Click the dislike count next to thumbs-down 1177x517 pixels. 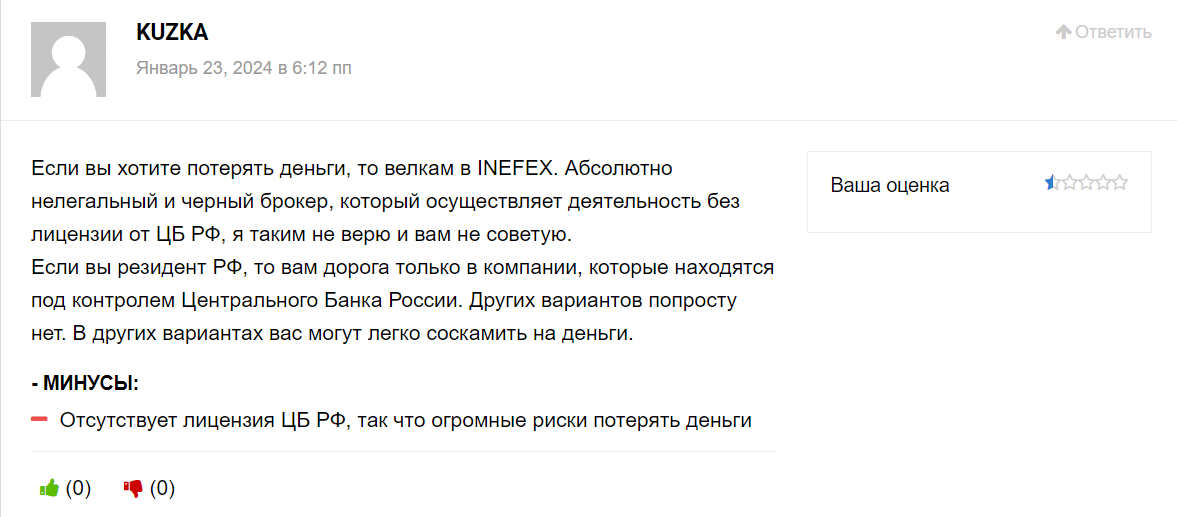pyautogui.click(x=162, y=489)
